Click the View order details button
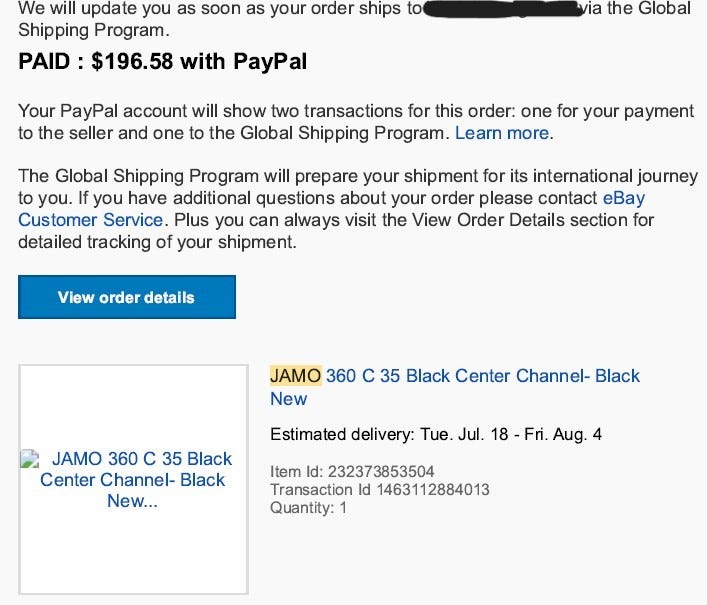 point(127,297)
